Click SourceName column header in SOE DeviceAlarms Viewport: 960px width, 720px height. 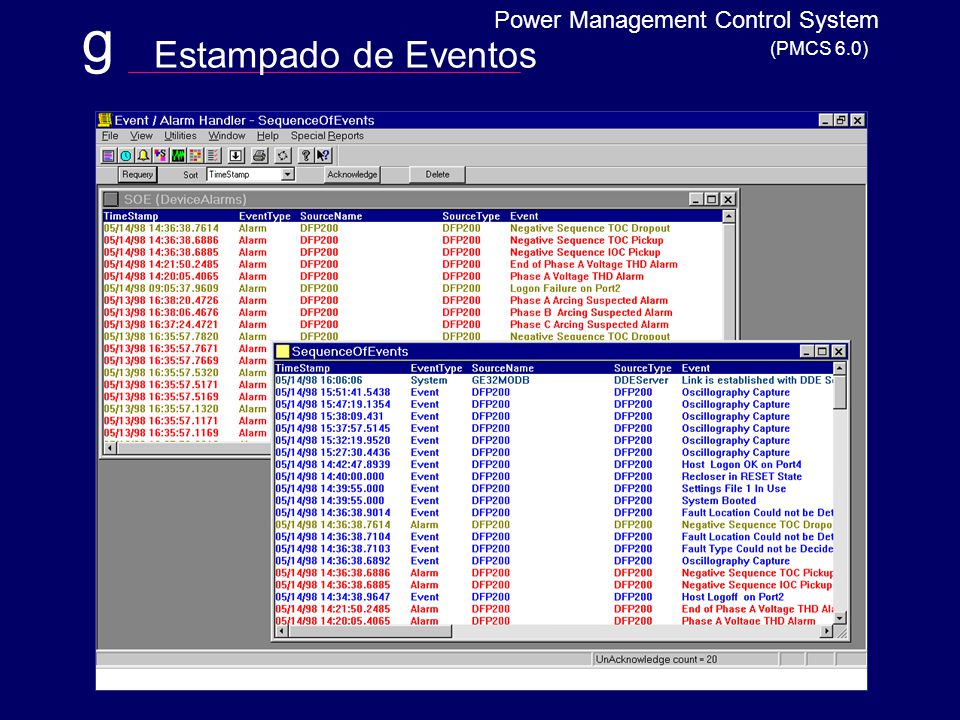(331, 216)
